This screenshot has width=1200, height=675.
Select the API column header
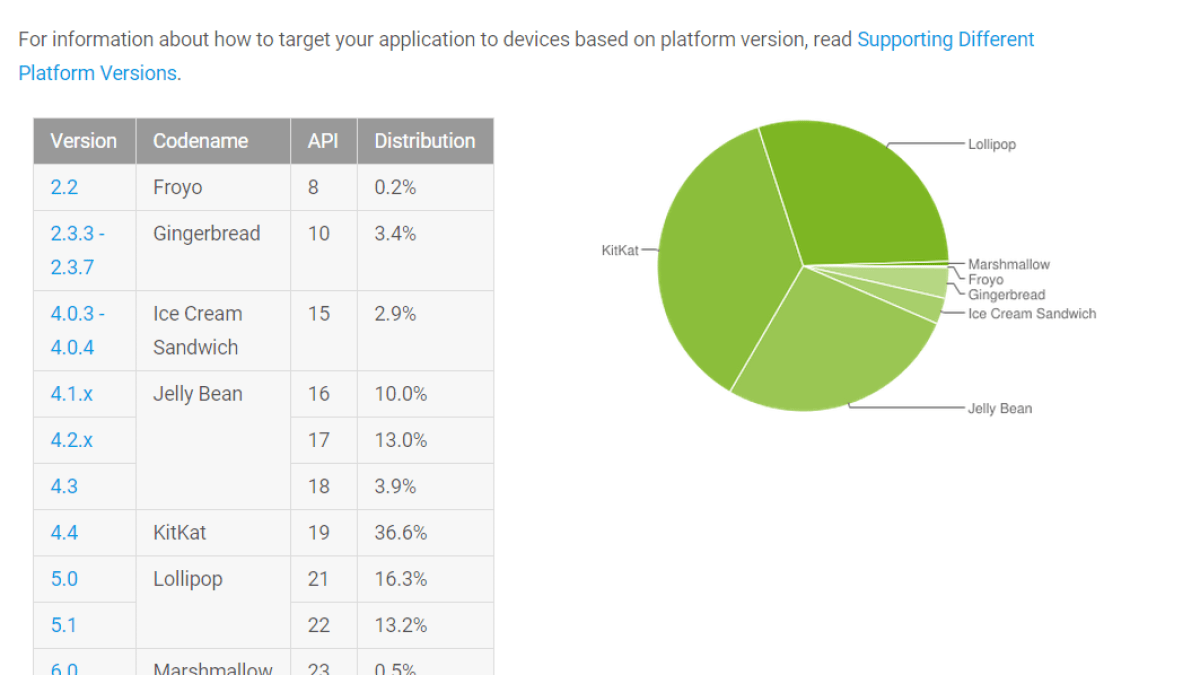[323, 141]
